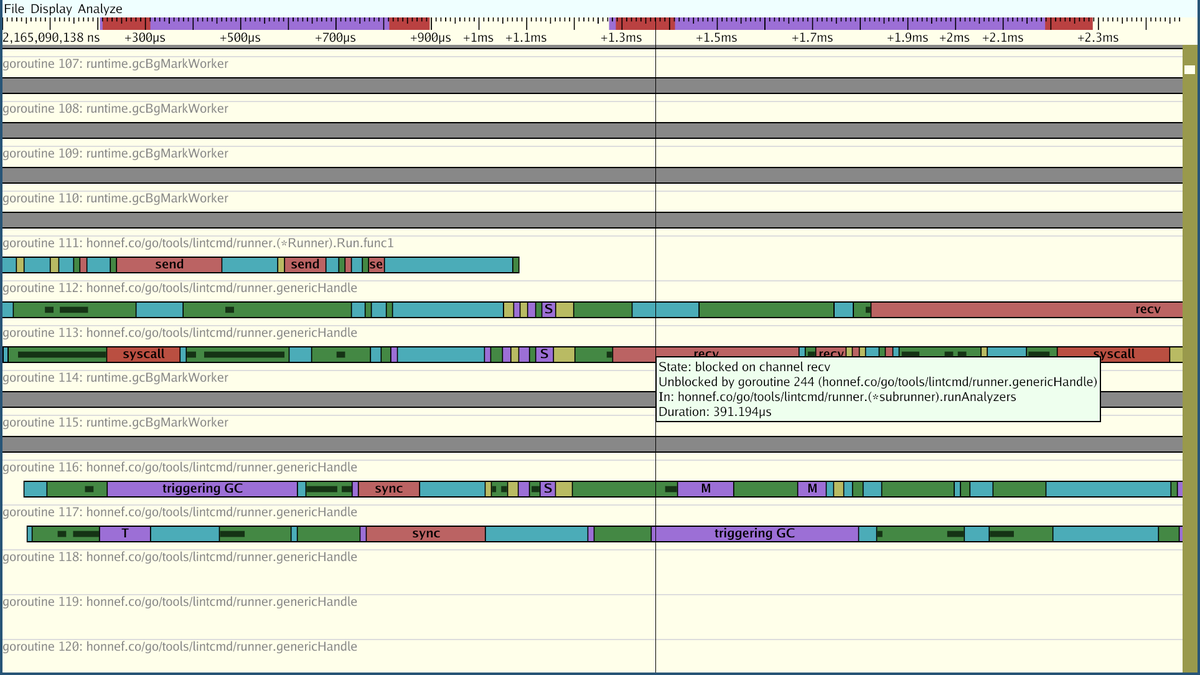Click the S marker on goroutine 112
The height and width of the screenshot is (675, 1200).
[548, 309]
